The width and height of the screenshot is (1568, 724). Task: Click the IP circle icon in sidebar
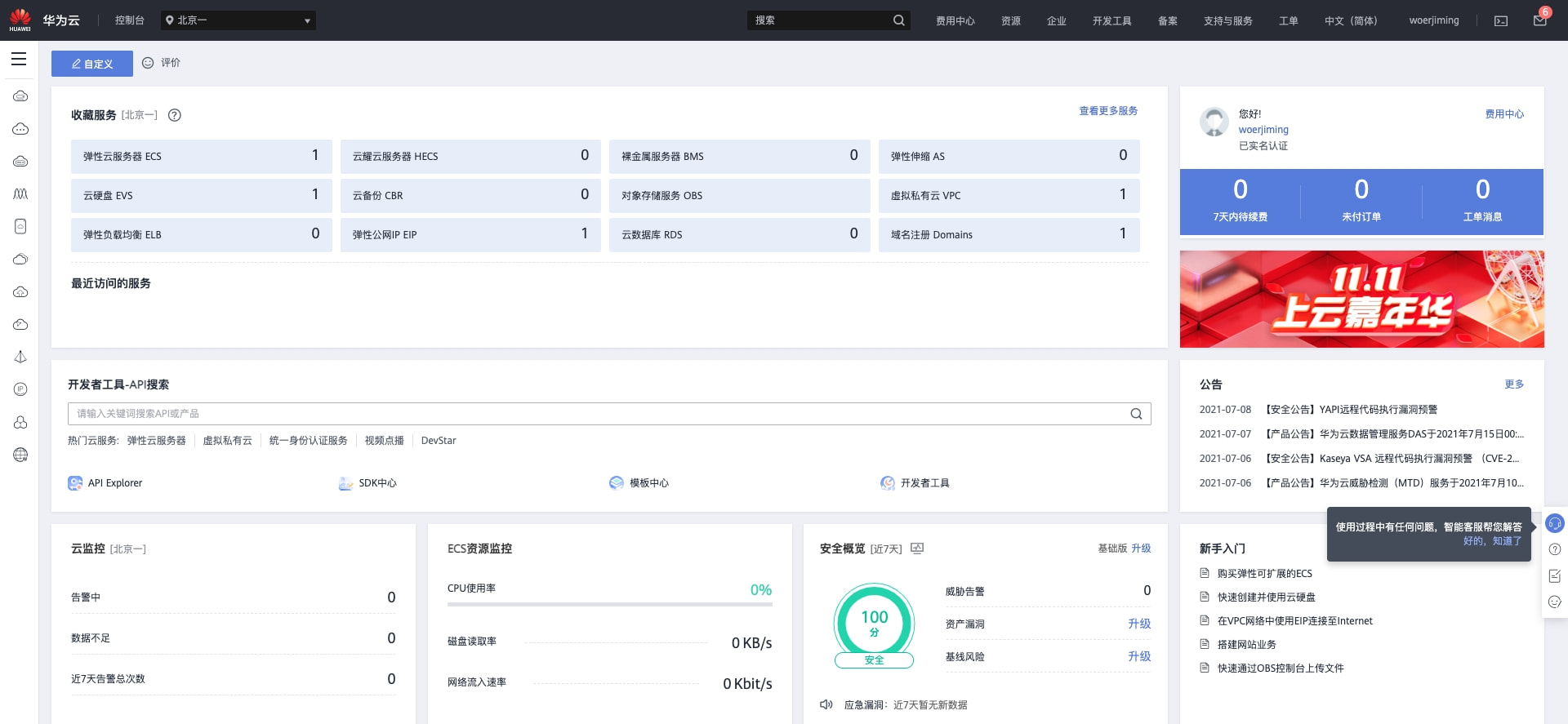point(20,390)
